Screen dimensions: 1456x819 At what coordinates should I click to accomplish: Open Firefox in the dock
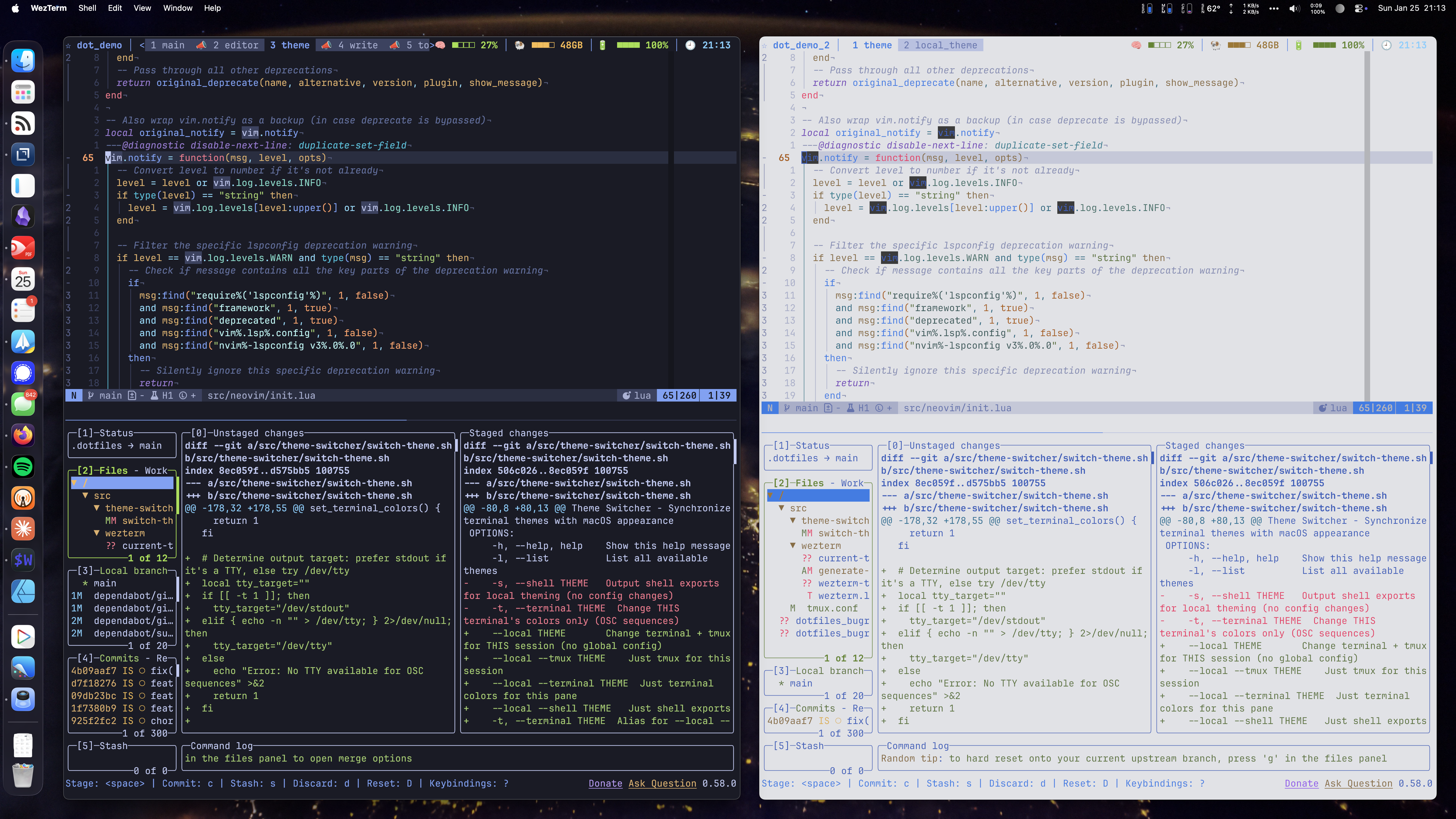coord(23,435)
